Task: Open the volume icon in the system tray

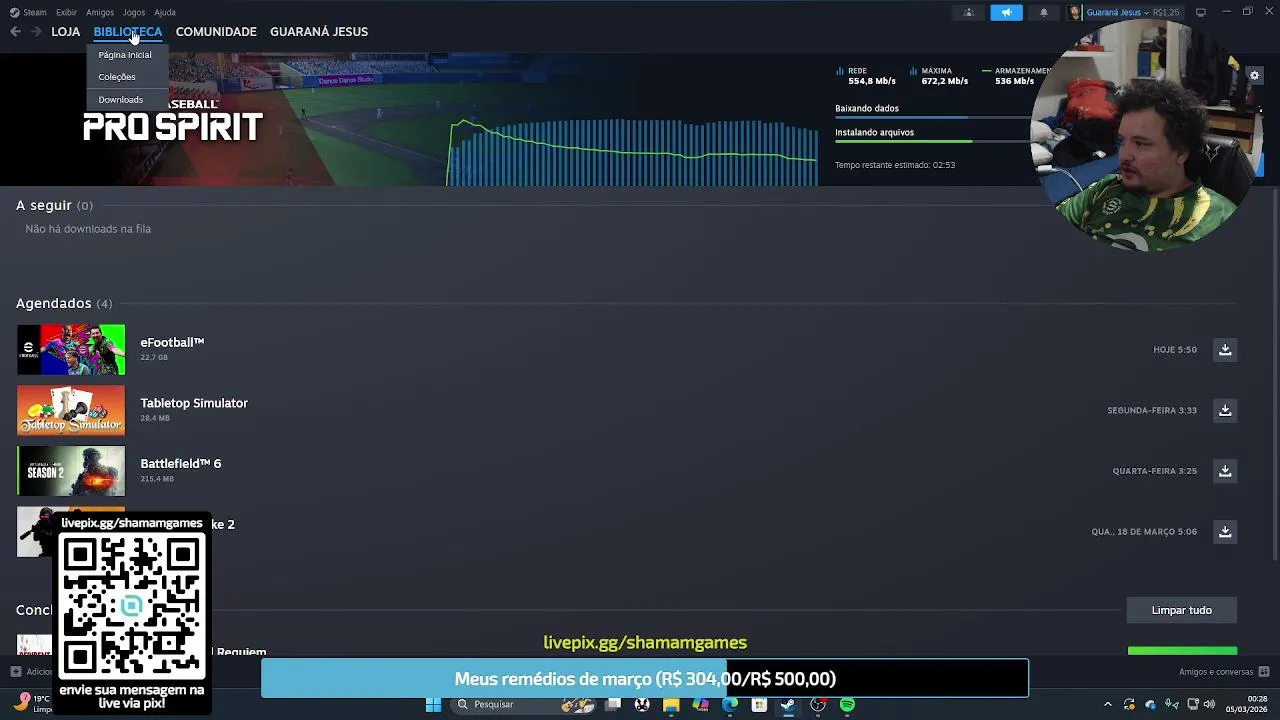Action: click(x=1210, y=704)
